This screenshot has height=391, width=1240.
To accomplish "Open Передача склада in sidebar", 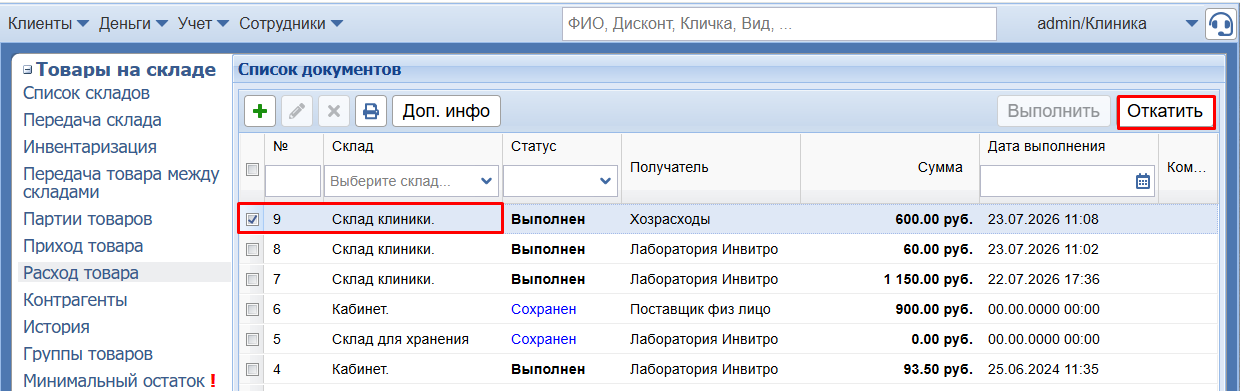I will pos(92,120).
